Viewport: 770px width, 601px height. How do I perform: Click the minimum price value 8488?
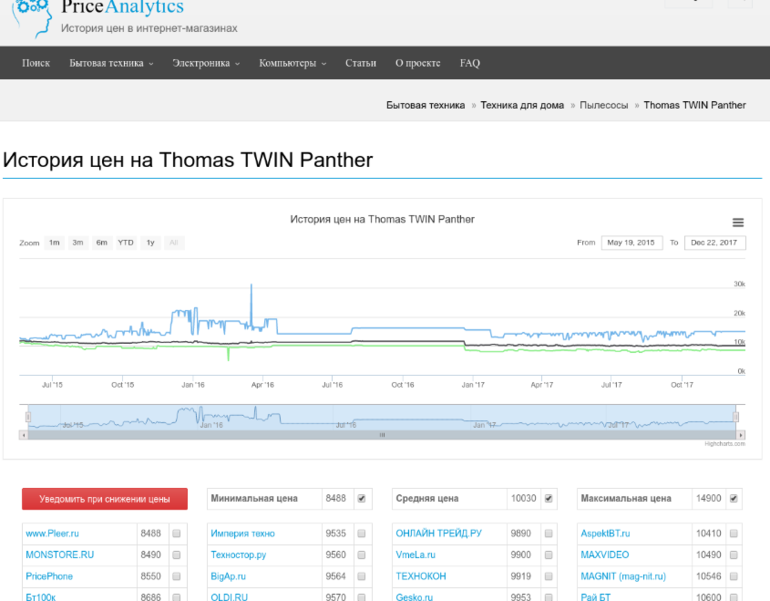[336, 498]
